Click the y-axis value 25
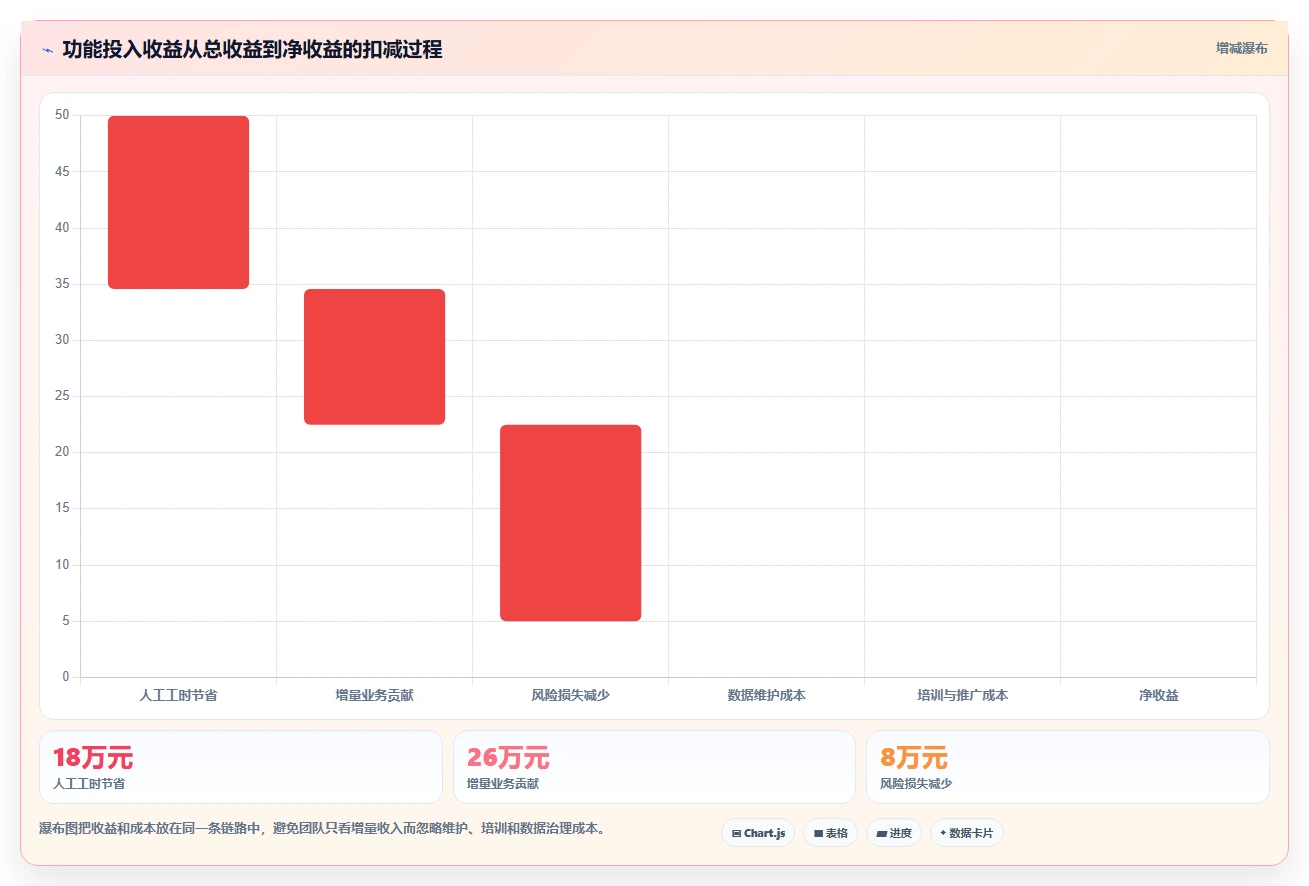 click(x=62, y=396)
